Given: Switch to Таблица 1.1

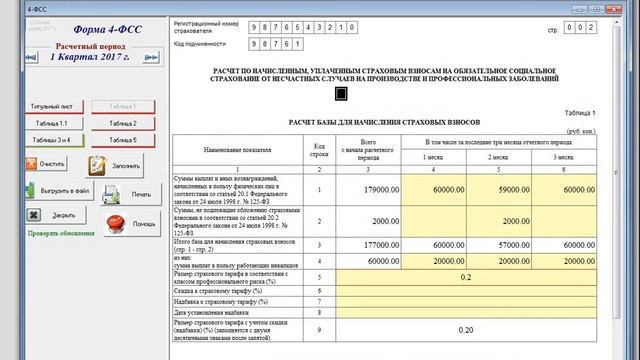Looking at the screenshot, I should (x=54, y=123).
